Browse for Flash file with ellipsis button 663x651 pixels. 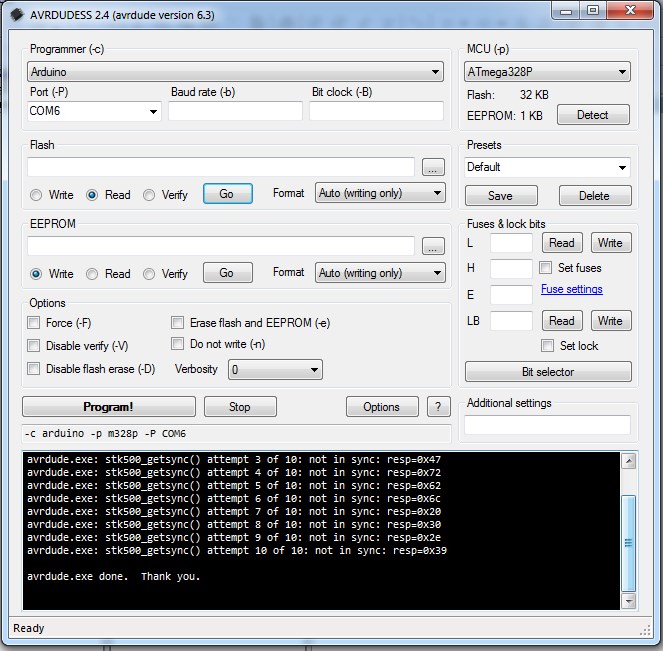433,167
